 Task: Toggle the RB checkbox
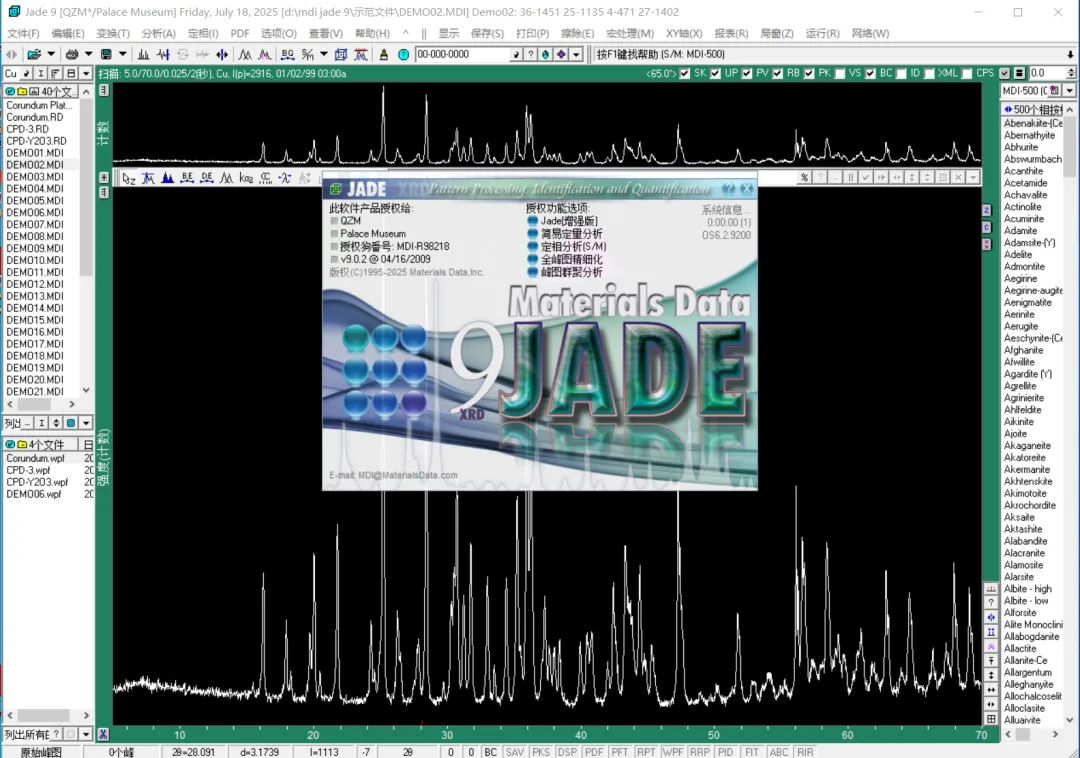click(778, 73)
